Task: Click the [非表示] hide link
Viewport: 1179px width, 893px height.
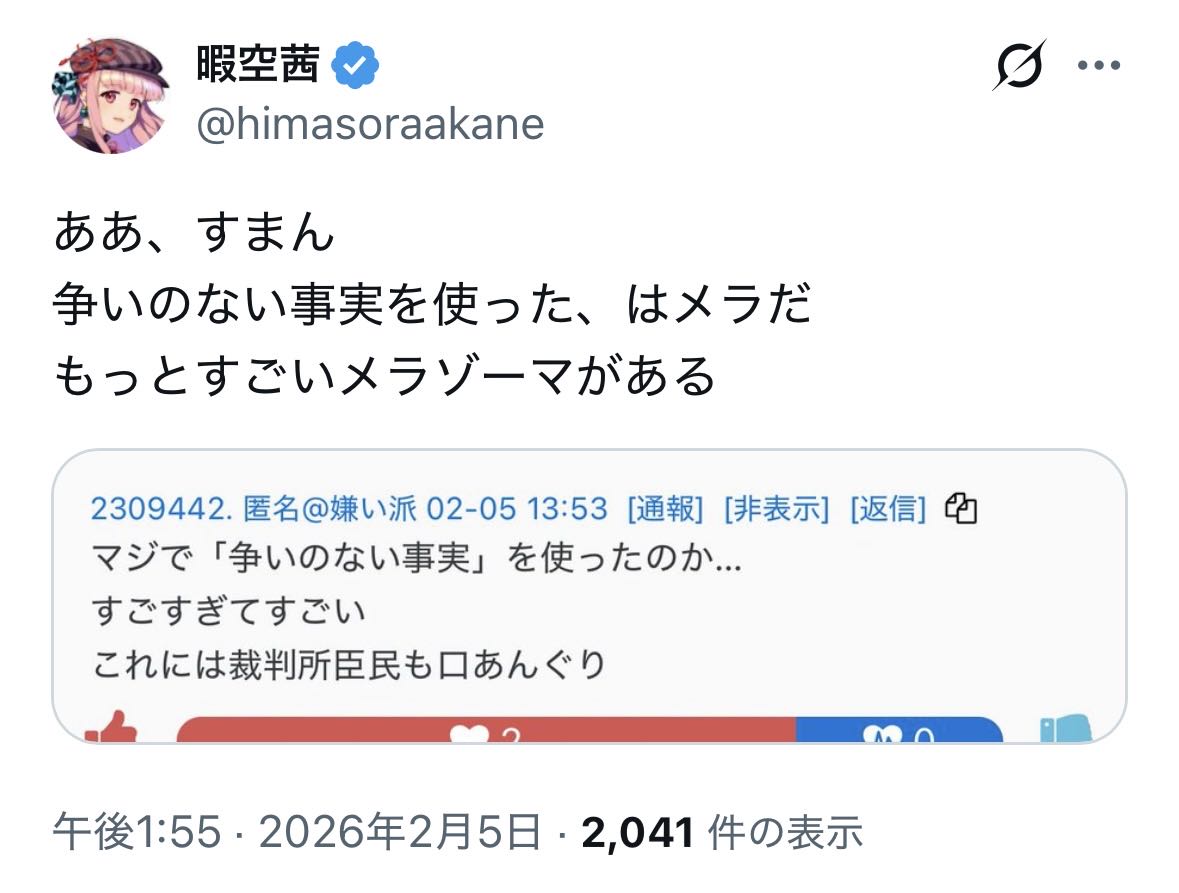Action: (777, 509)
